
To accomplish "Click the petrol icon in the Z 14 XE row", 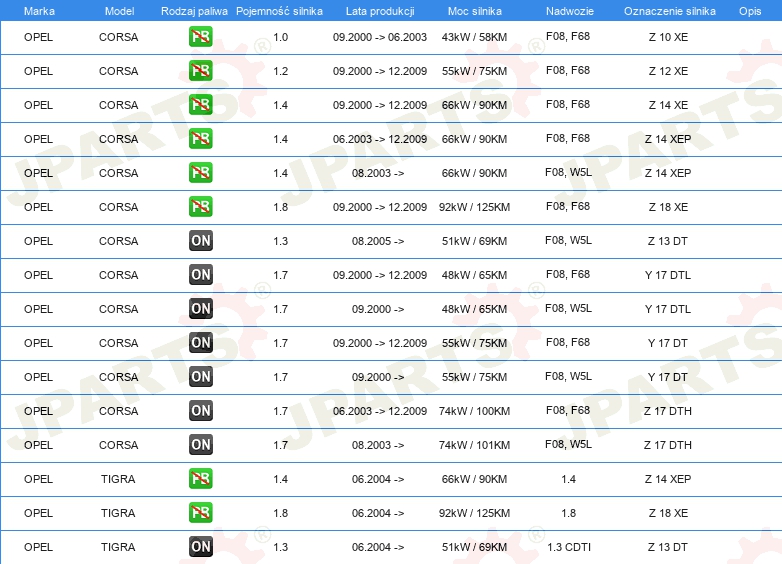I will coord(200,105).
